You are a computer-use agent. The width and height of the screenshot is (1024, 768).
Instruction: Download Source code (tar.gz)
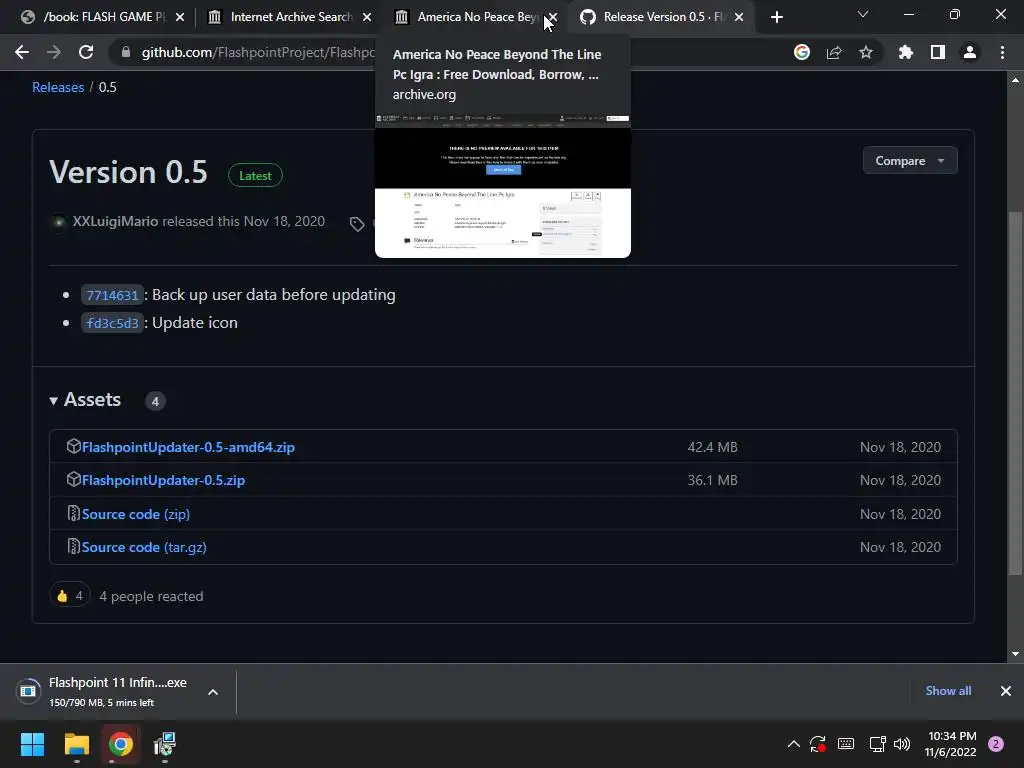[x=144, y=547]
